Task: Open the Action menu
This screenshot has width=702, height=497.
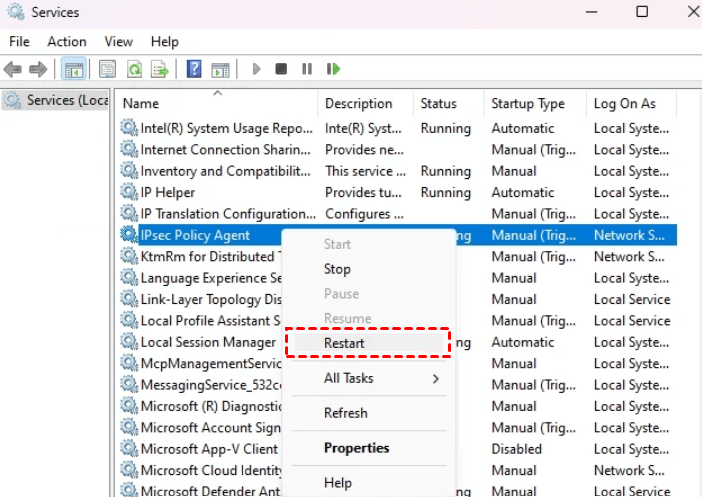Action: pos(67,41)
